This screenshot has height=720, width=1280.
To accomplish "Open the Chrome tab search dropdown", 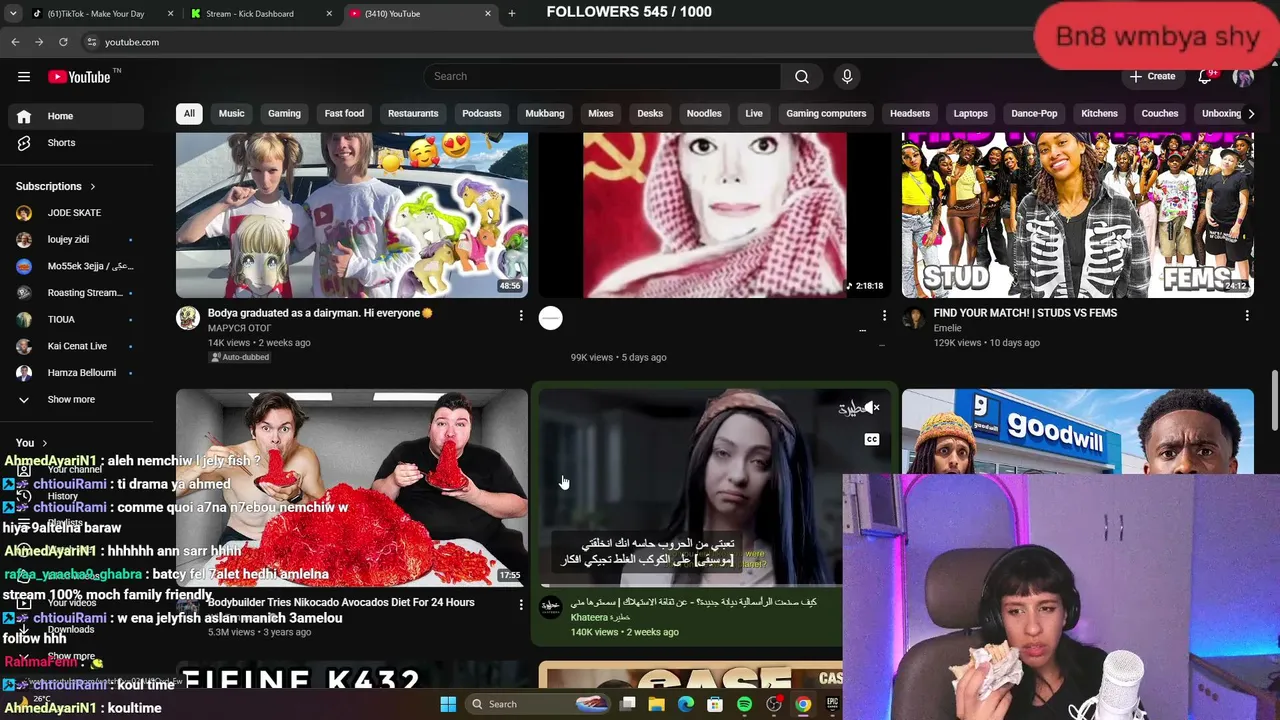I will tap(12, 13).
